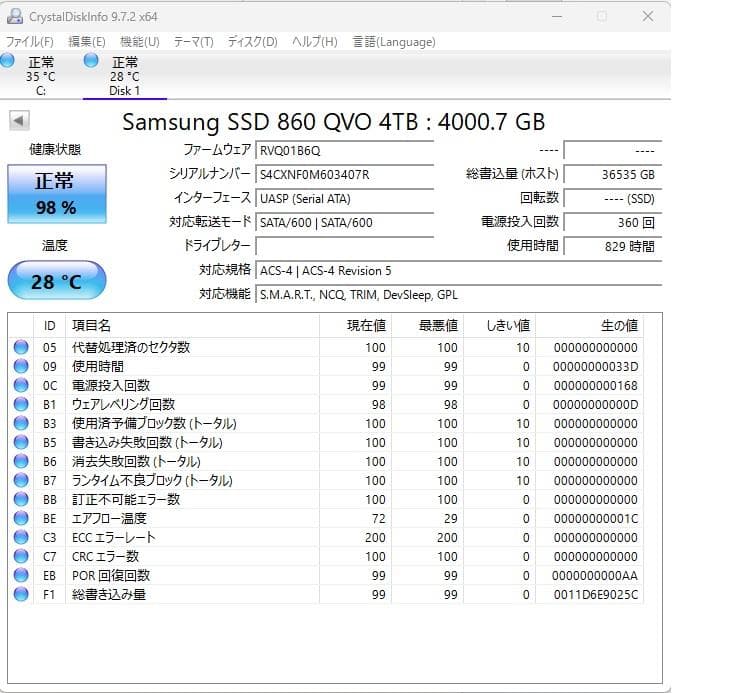The height and width of the screenshot is (693, 737).
Task: Click status orb for ID F1 row
Action: tap(21, 594)
